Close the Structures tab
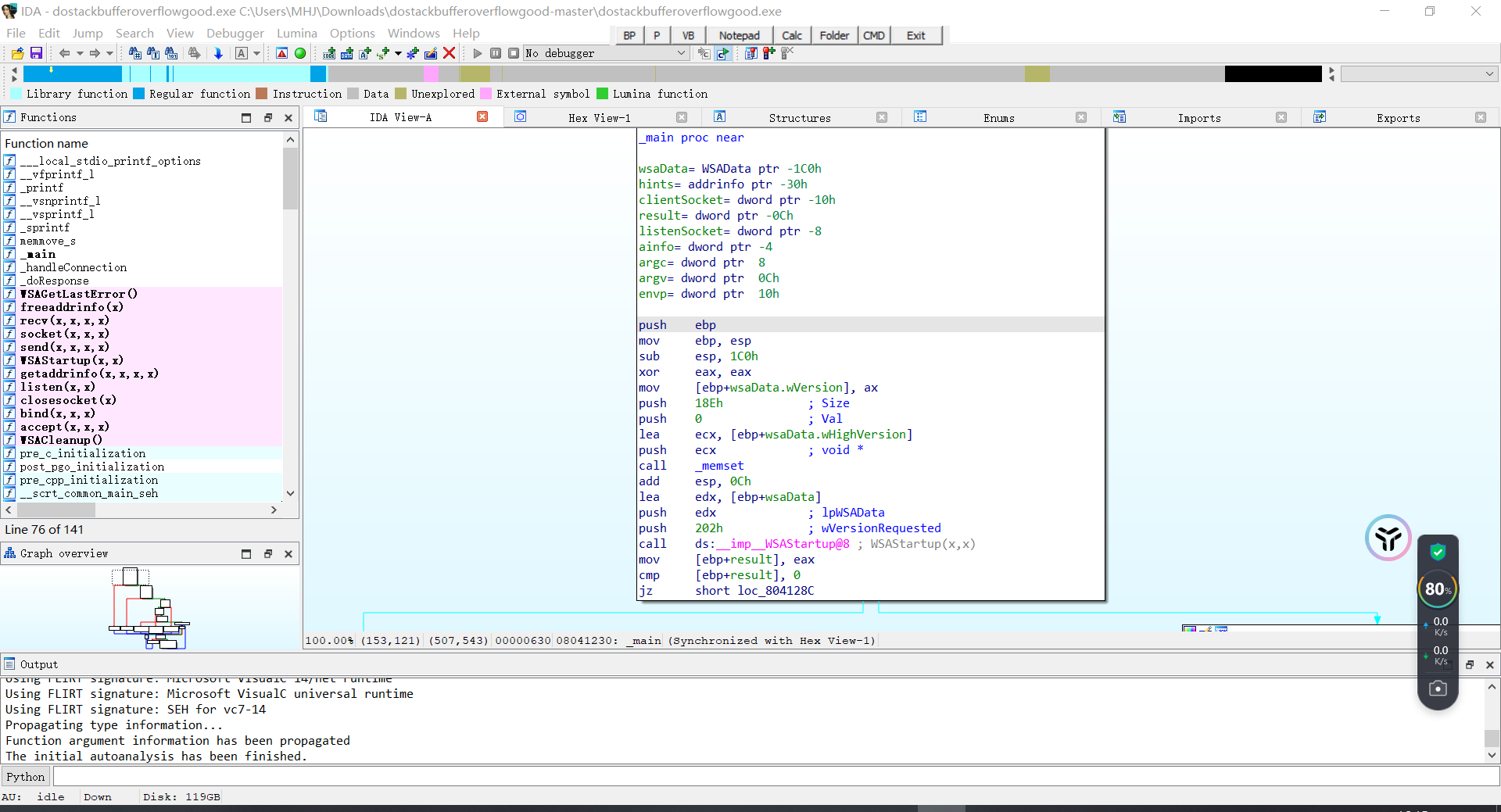Image resolution: width=1501 pixels, height=812 pixels. tap(881, 117)
